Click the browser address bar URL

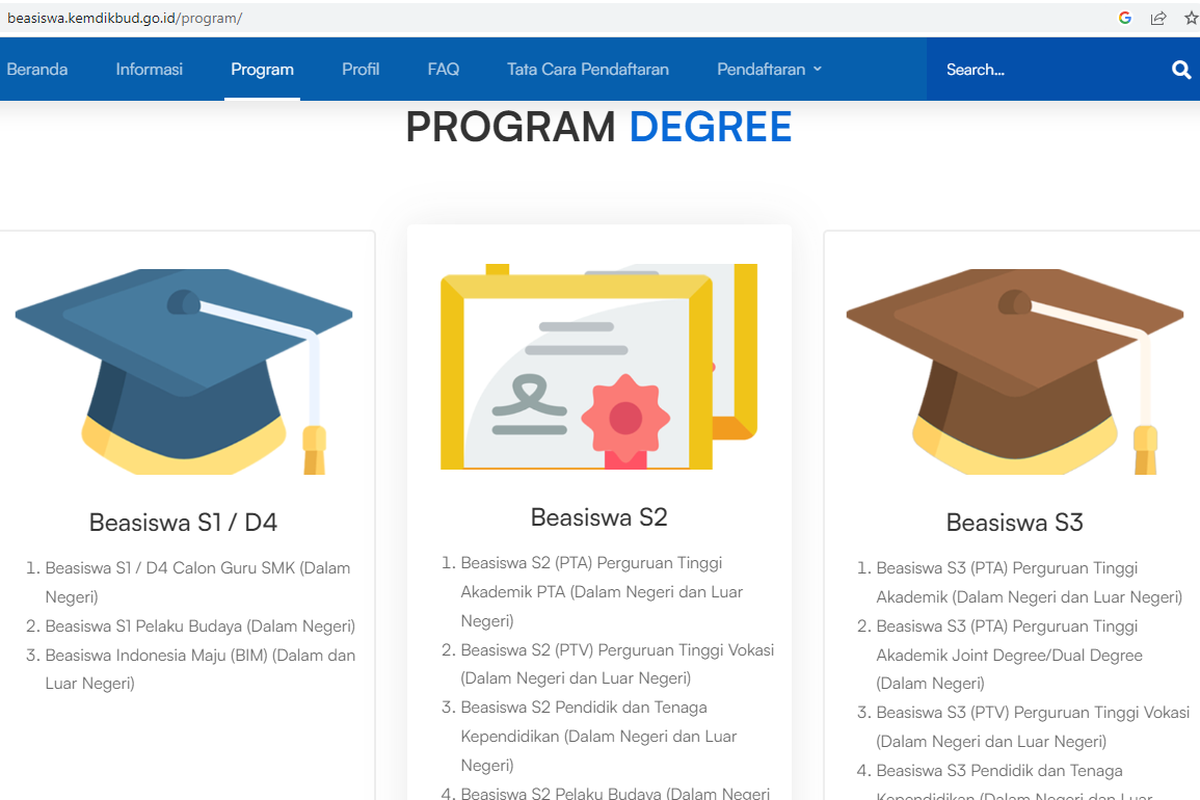tap(125, 18)
